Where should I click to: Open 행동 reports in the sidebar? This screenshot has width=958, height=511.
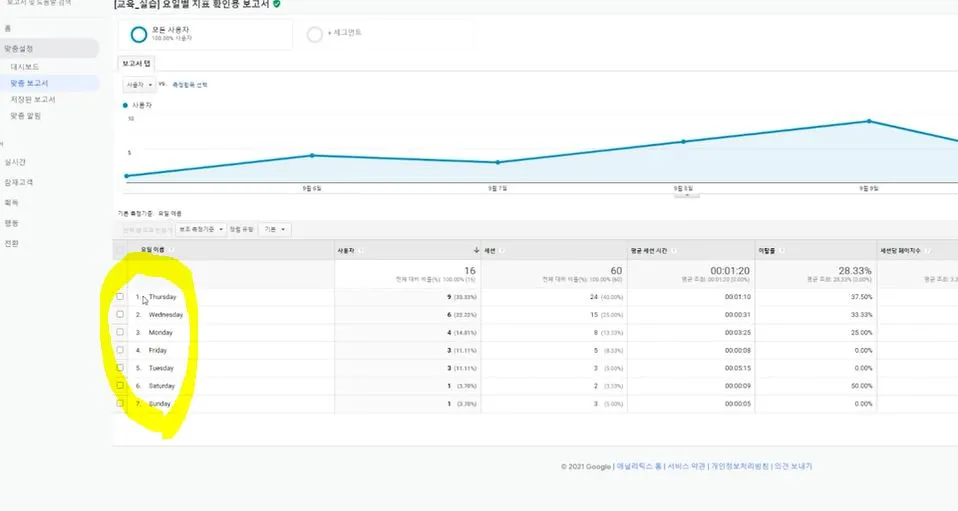pyautogui.click(x=12, y=223)
